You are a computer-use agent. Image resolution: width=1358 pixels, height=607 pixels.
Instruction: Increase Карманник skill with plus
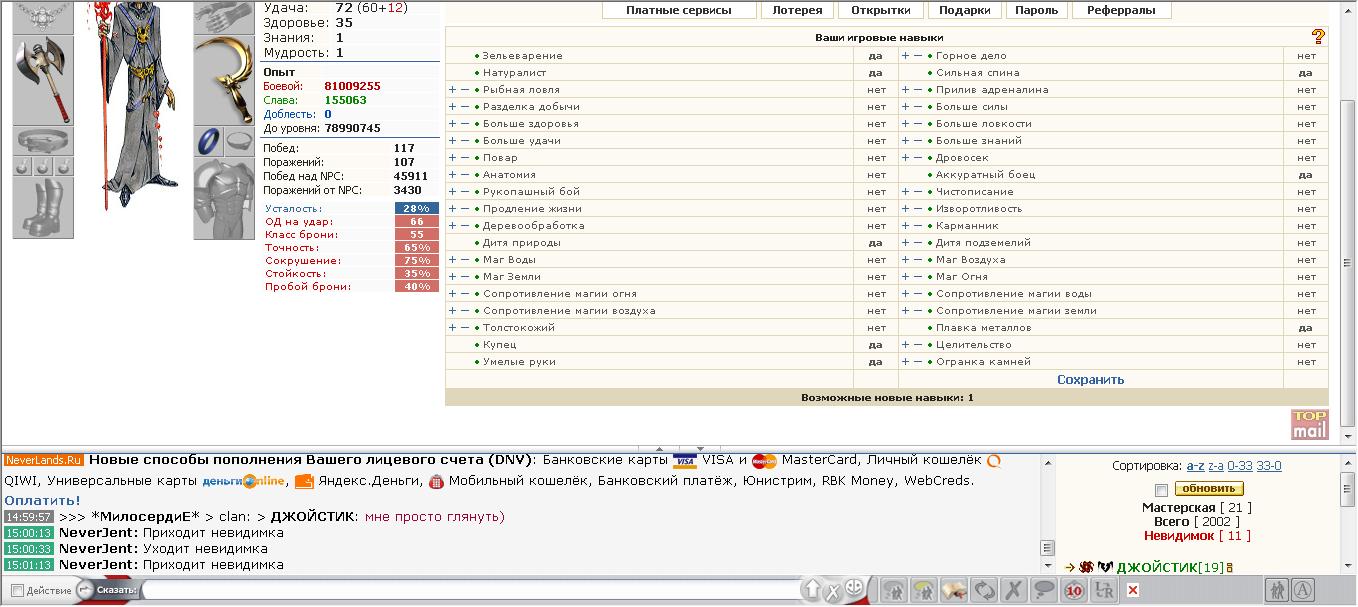[x=905, y=226]
